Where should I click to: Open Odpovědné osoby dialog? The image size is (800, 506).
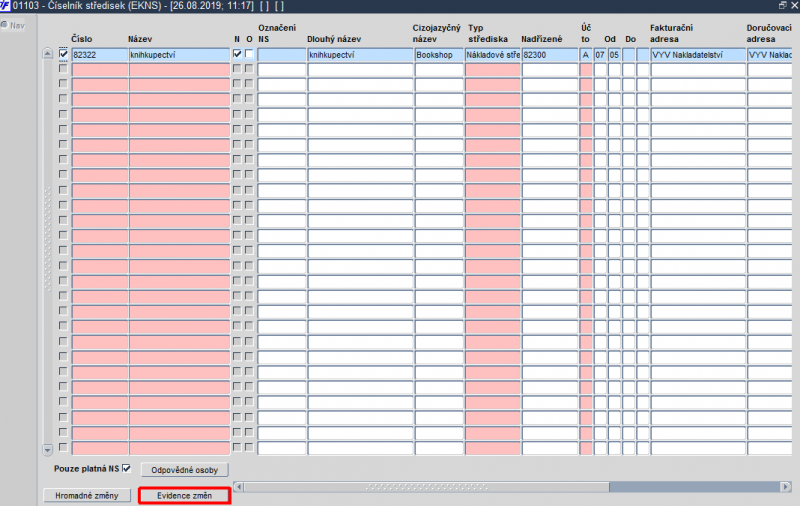[184, 470]
